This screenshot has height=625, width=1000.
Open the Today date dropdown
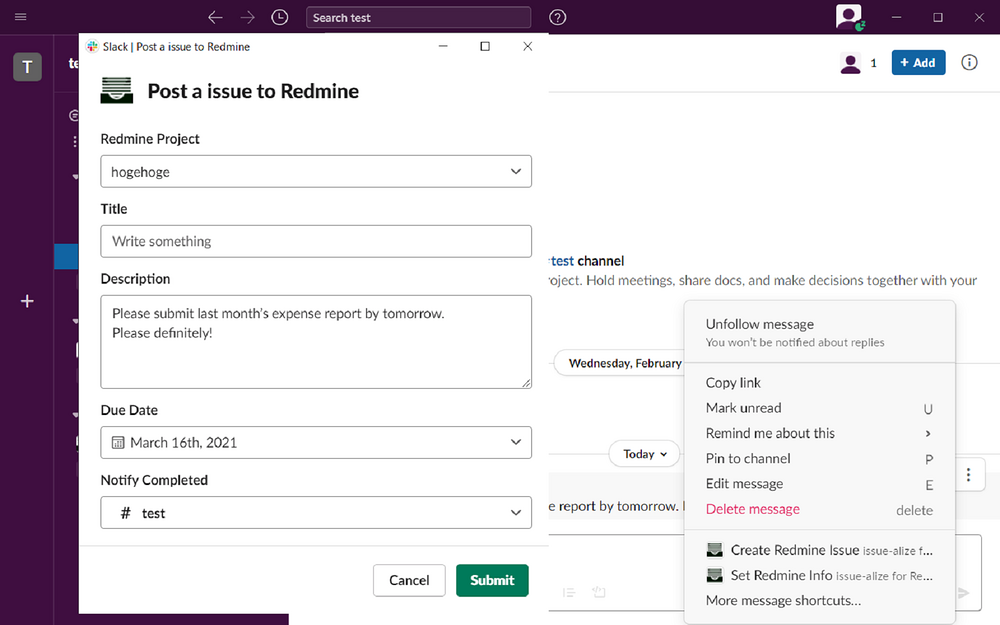coord(644,454)
